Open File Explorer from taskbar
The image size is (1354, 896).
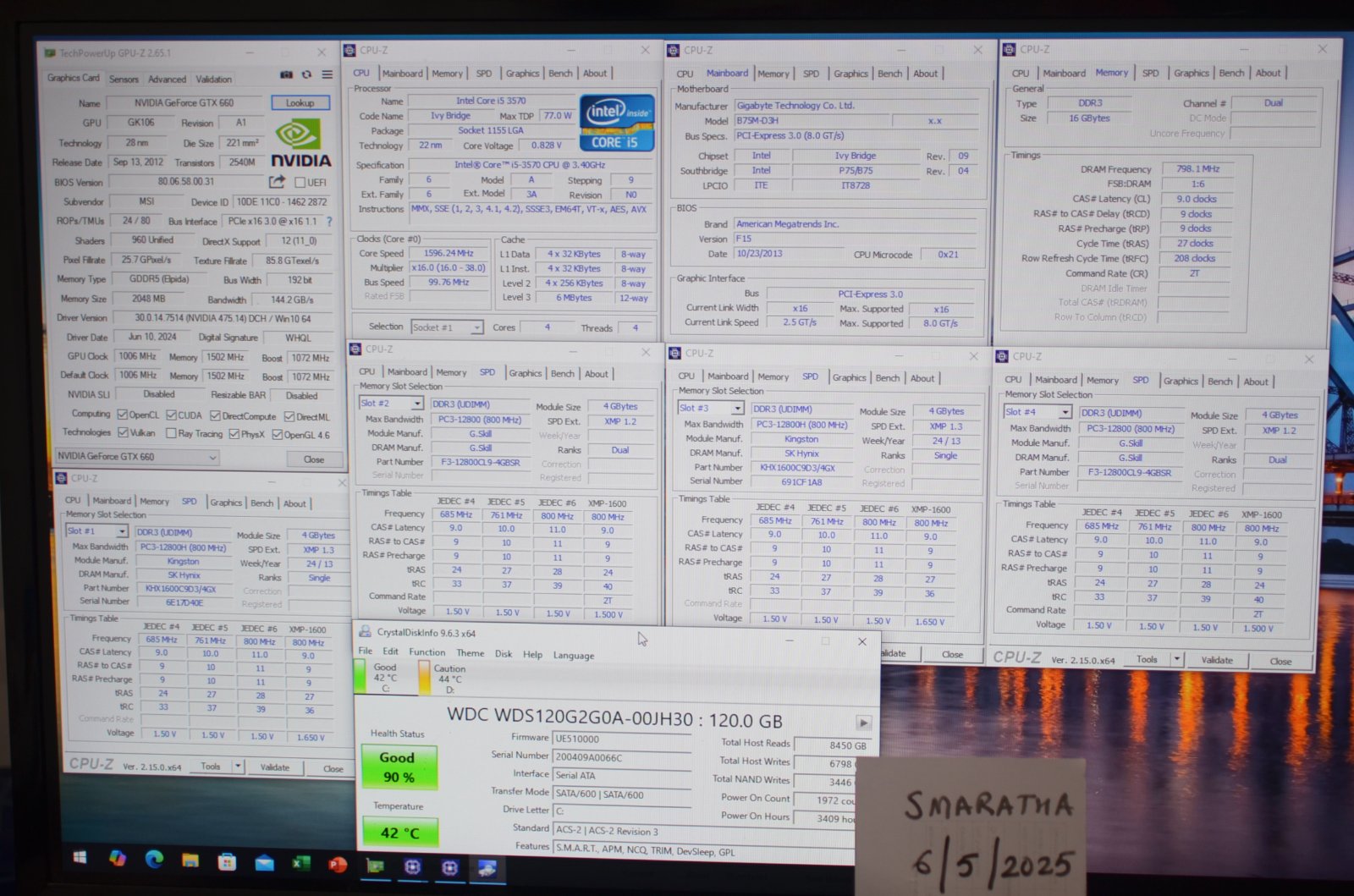190,860
